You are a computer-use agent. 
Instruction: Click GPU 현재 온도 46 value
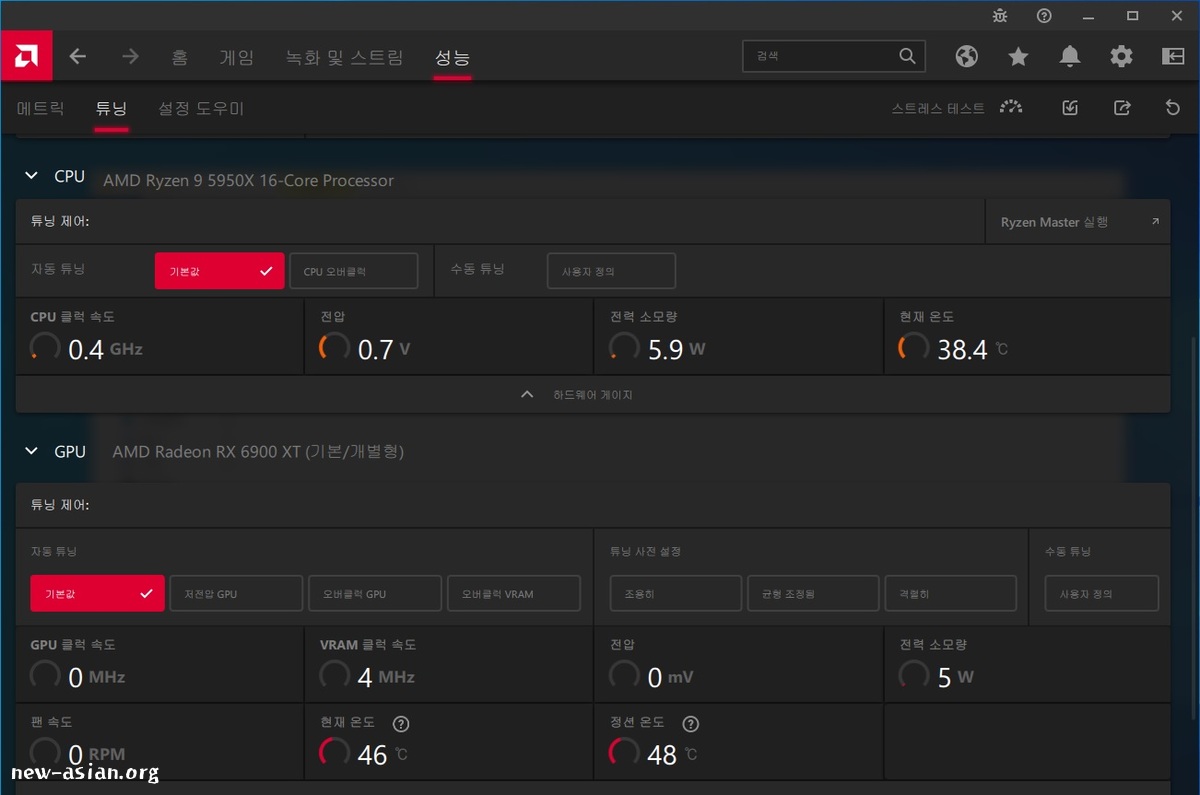click(382, 755)
